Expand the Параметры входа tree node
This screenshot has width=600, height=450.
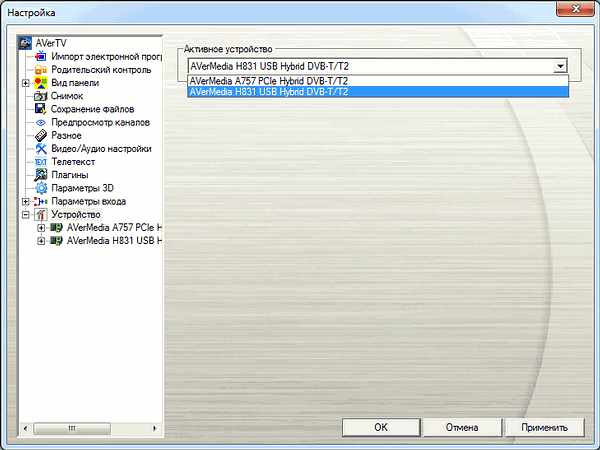click(x=26, y=201)
